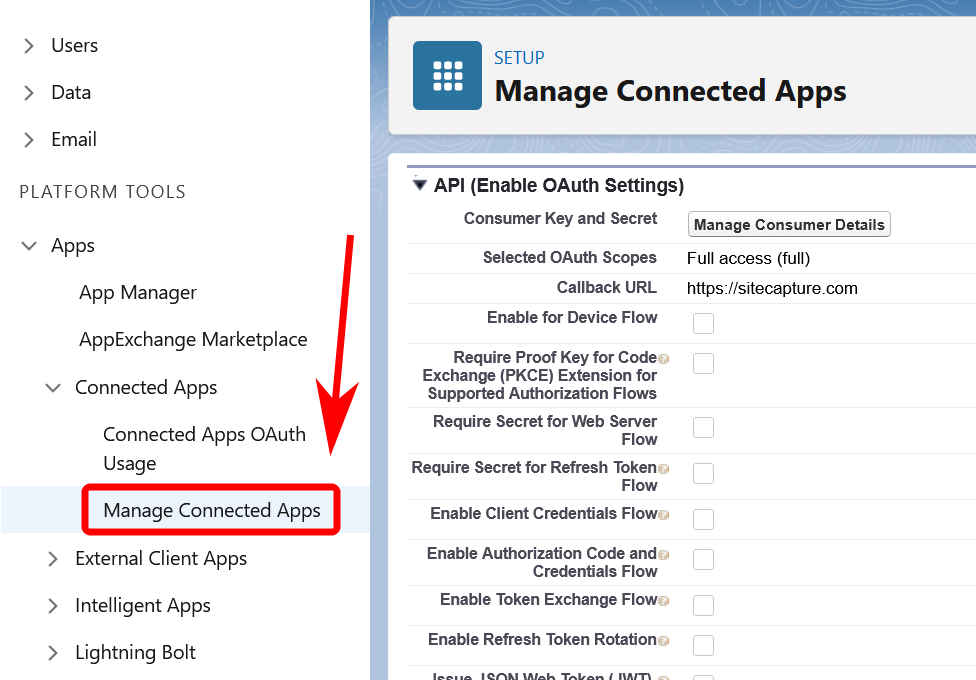Click the Manage Consumer Details button

pyautogui.click(x=789, y=225)
